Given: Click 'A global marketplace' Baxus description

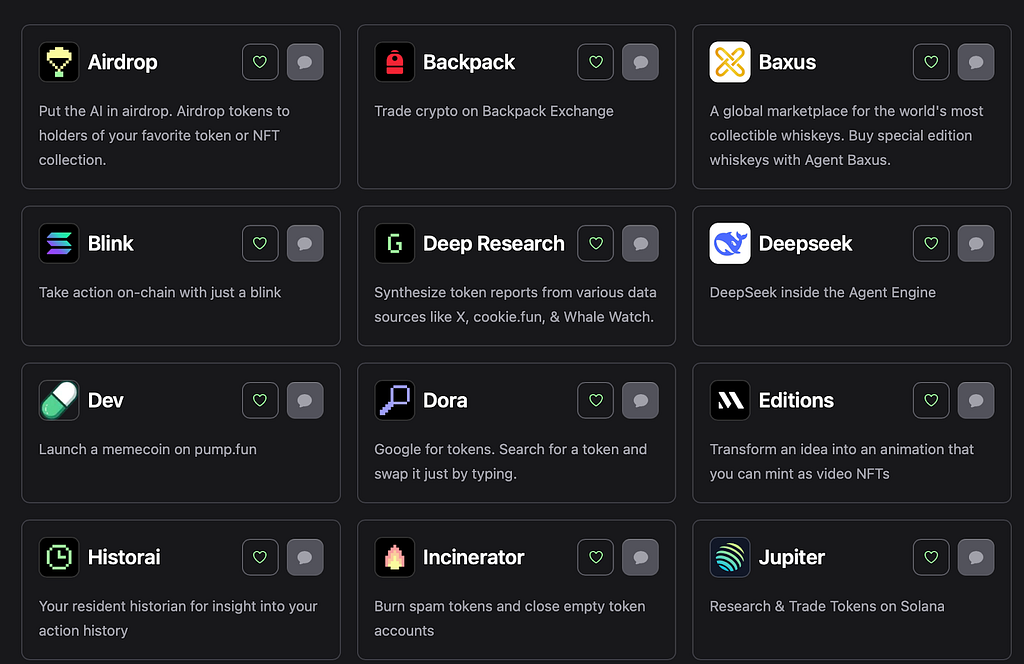Looking at the screenshot, I should [x=846, y=135].
